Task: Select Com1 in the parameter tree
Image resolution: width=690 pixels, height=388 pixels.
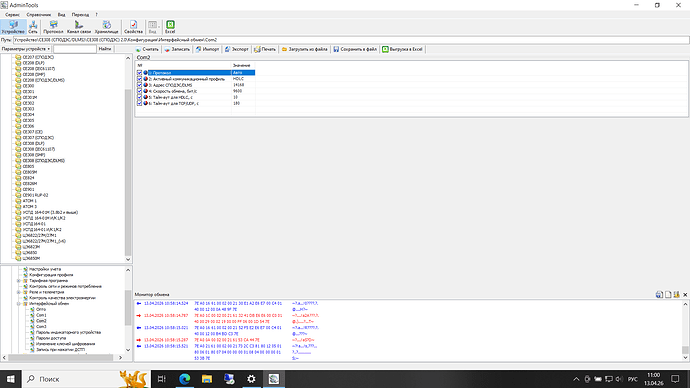Action: tap(41, 315)
